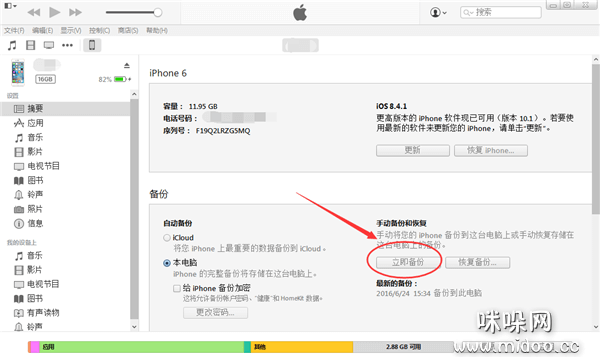
Task: Click the 2.88 GB 可用 storage segment
Action: coord(403,347)
